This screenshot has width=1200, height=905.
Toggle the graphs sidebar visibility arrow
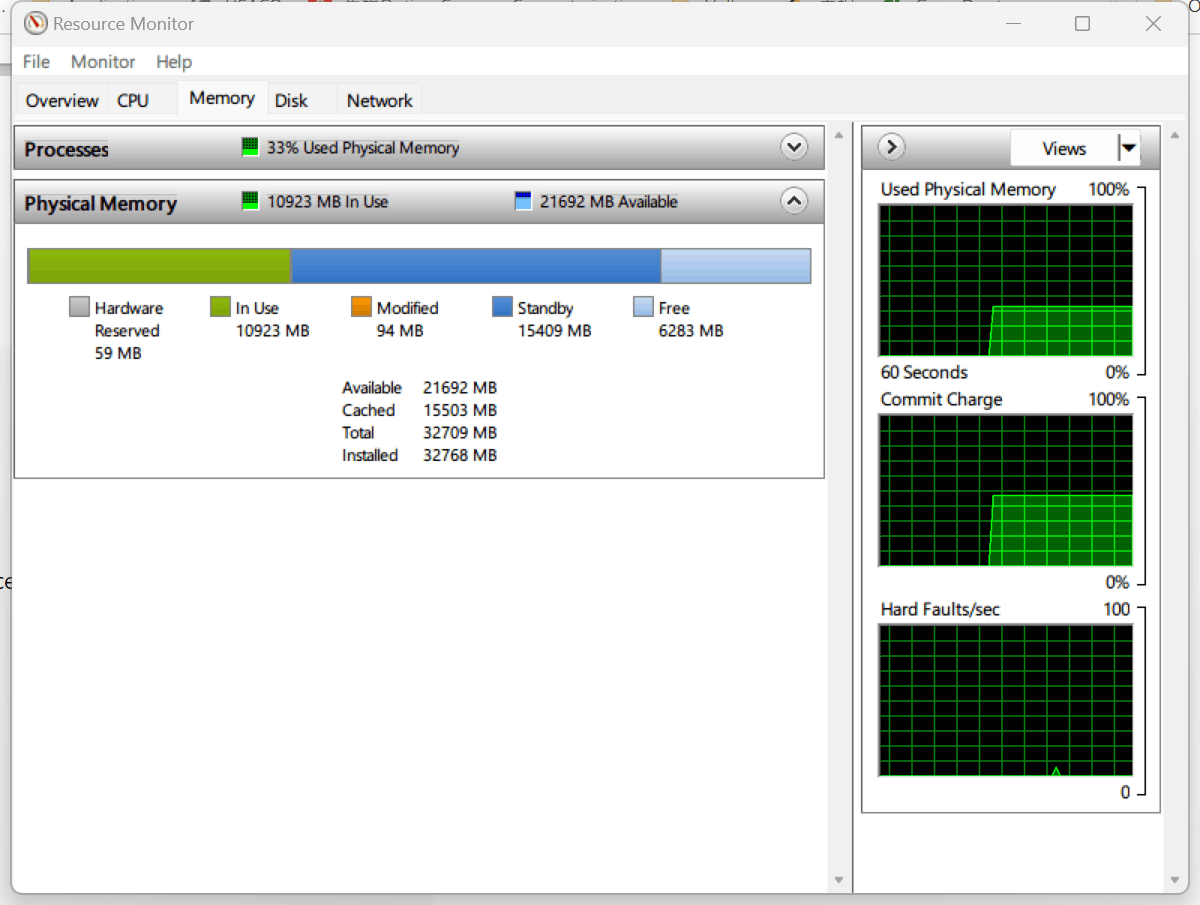889,146
